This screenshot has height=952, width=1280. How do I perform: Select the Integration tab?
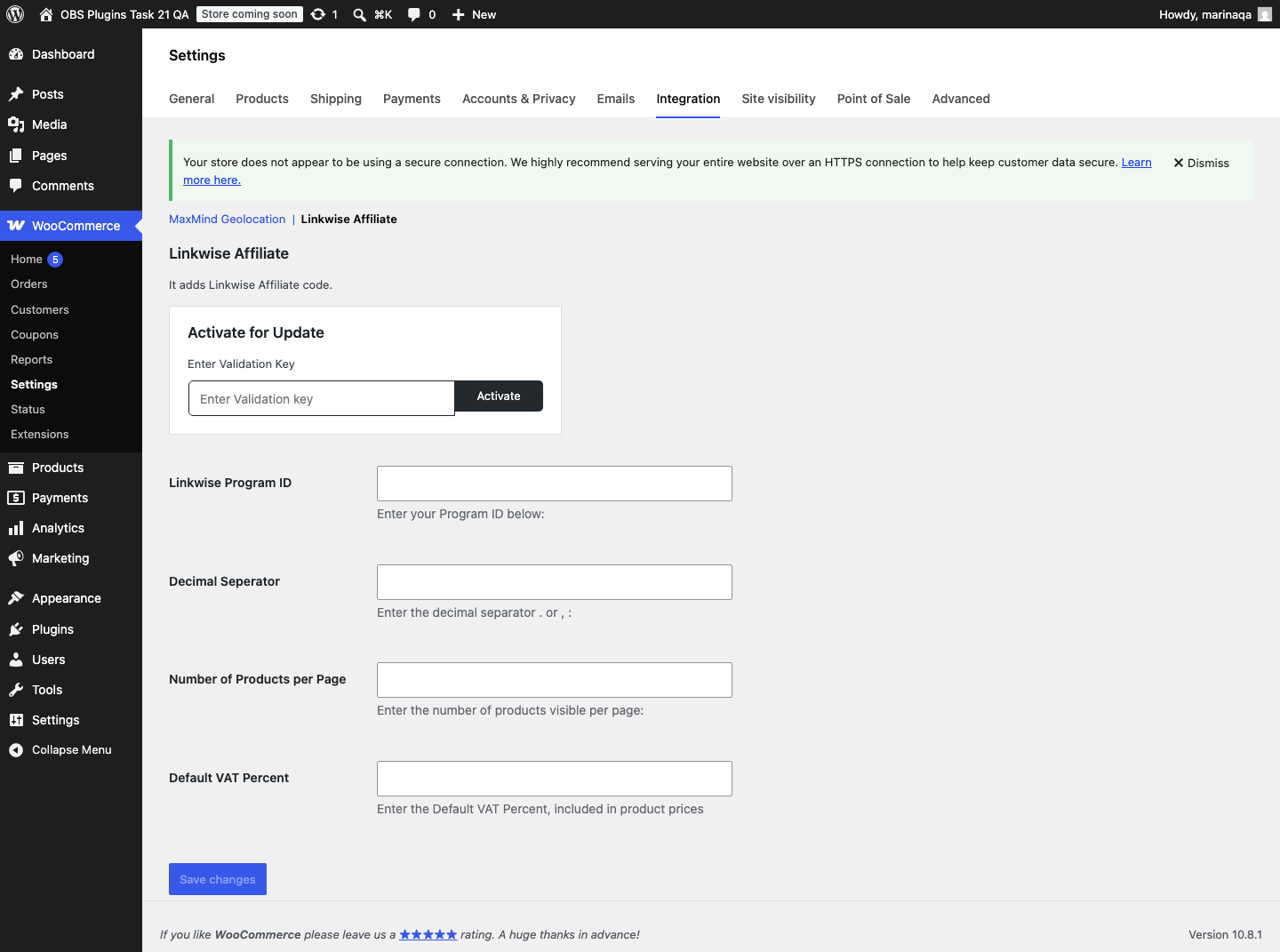pyautogui.click(x=688, y=99)
